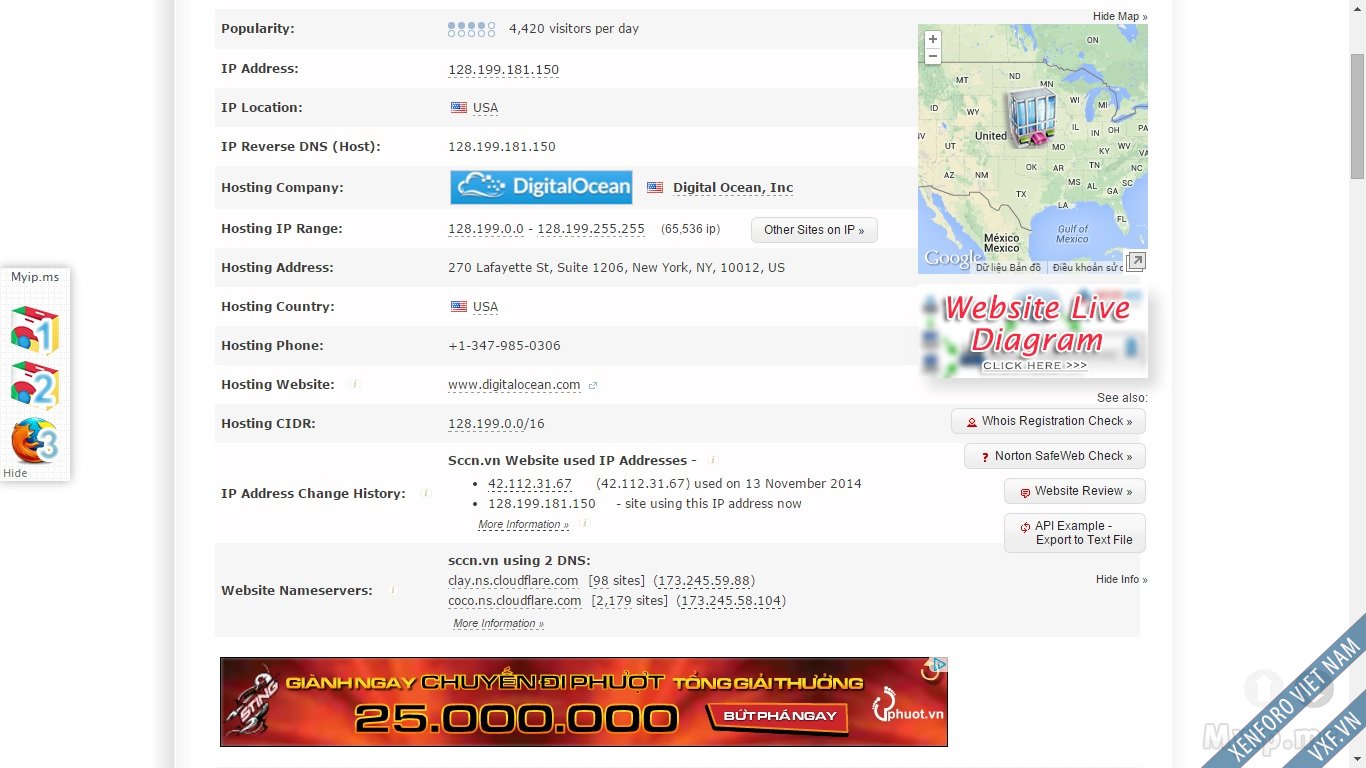Click the USA link in Hosting Country row
Image resolution: width=1366 pixels, height=768 pixels.
[485, 307]
